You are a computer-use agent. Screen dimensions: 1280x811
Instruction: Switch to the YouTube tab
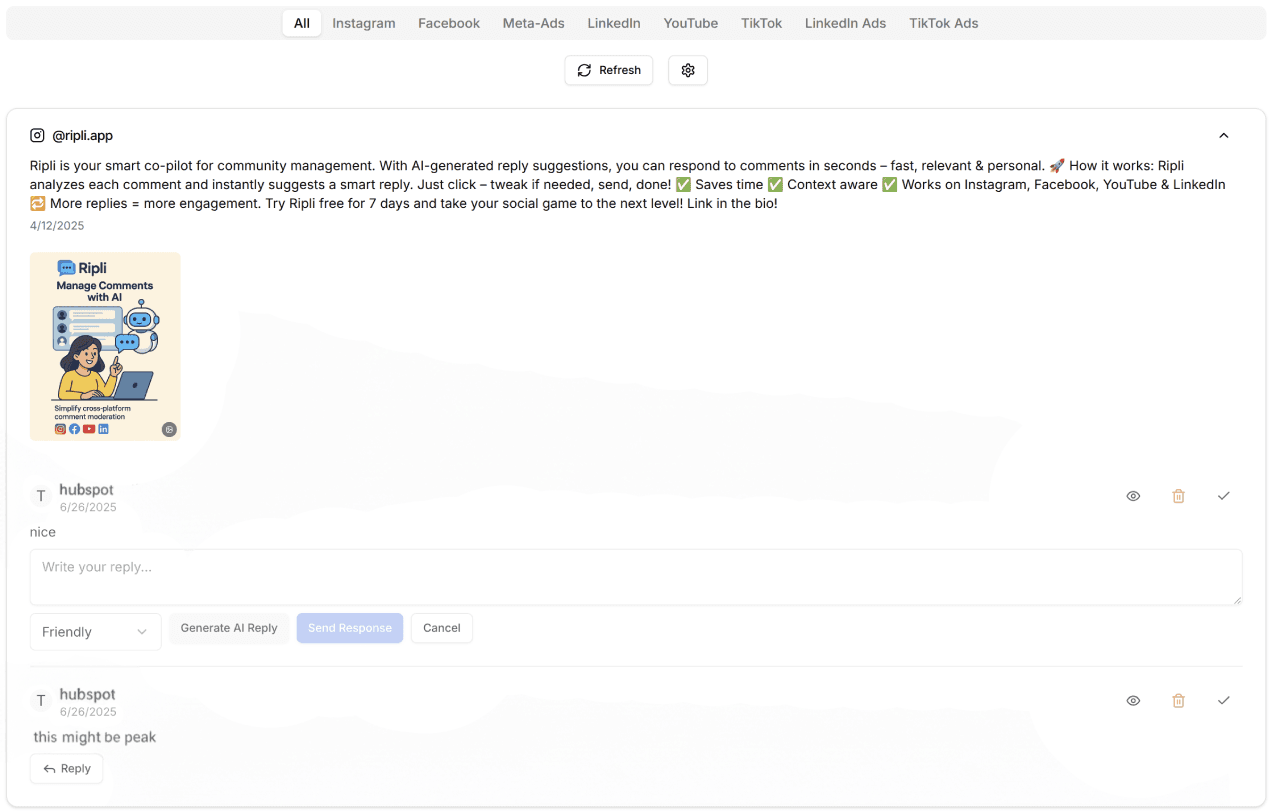click(x=690, y=23)
